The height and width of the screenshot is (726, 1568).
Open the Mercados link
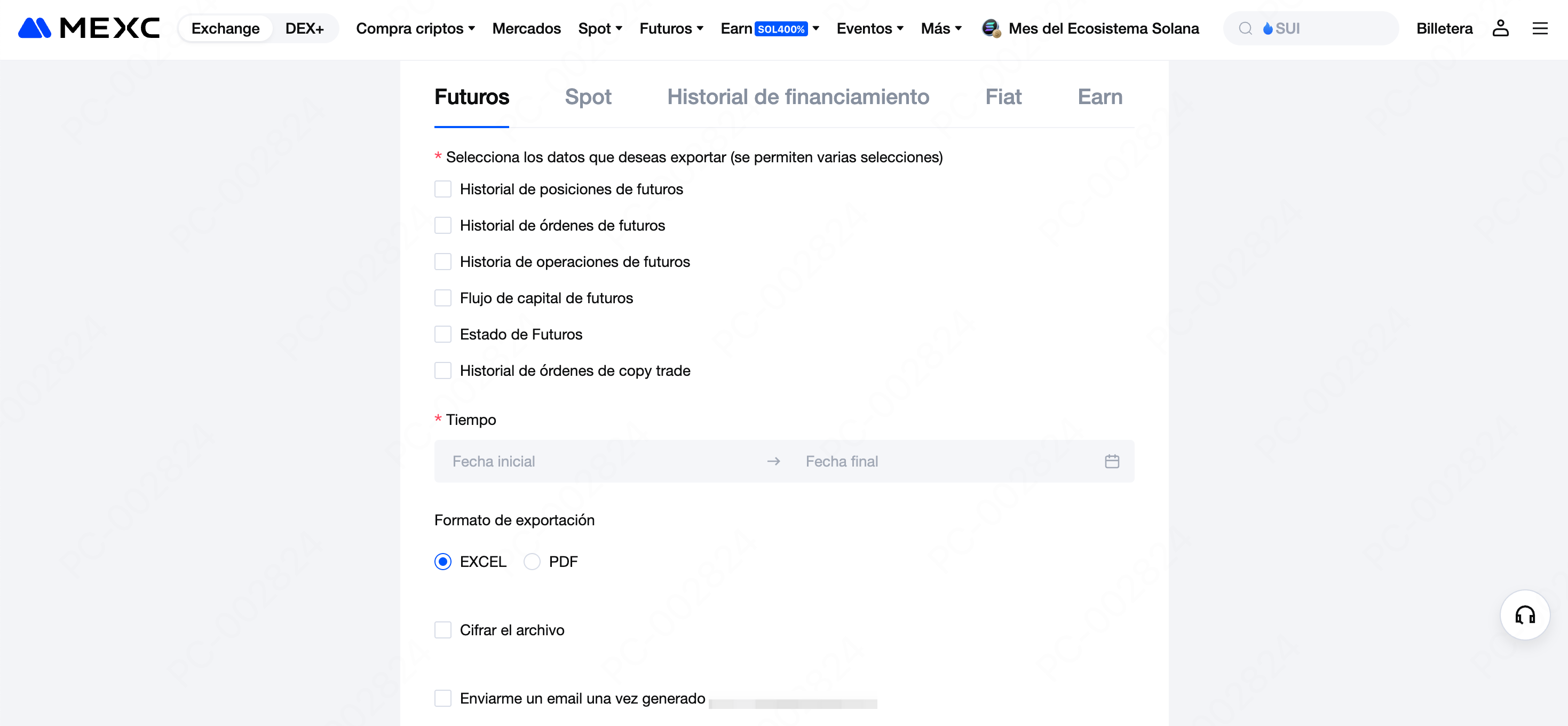click(527, 29)
